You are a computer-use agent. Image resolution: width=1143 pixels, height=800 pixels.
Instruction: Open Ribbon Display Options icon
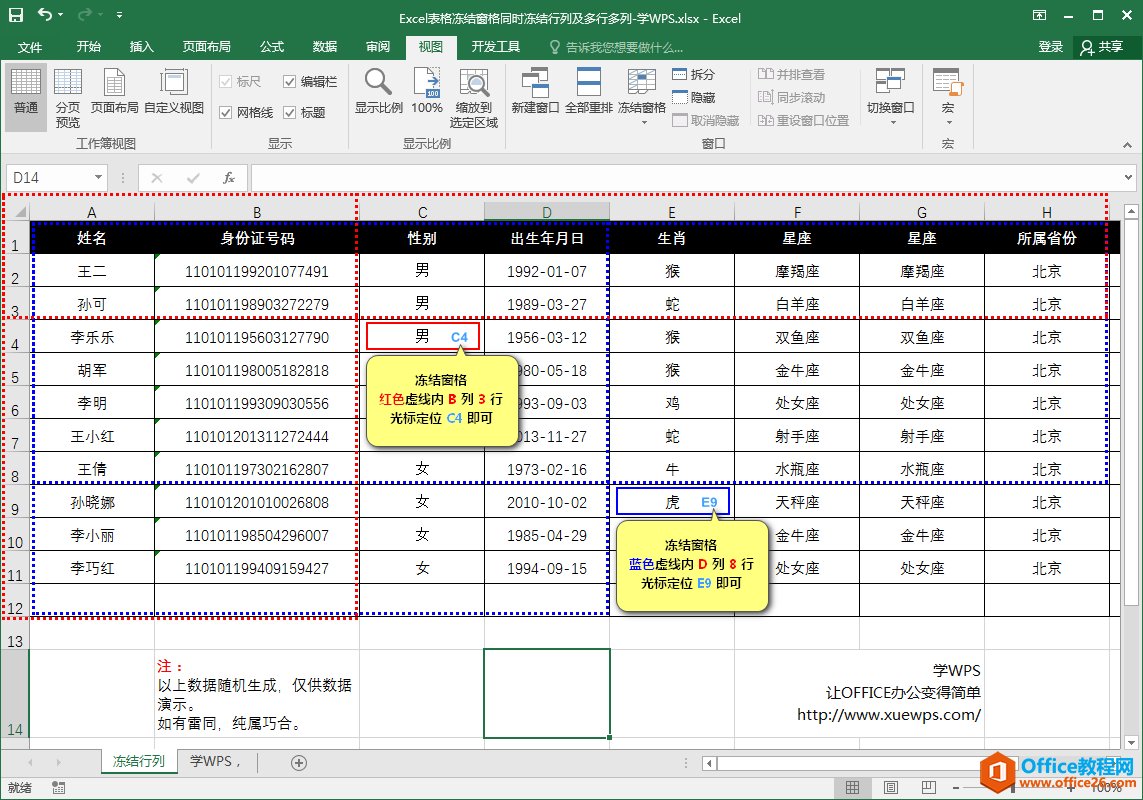1039,15
